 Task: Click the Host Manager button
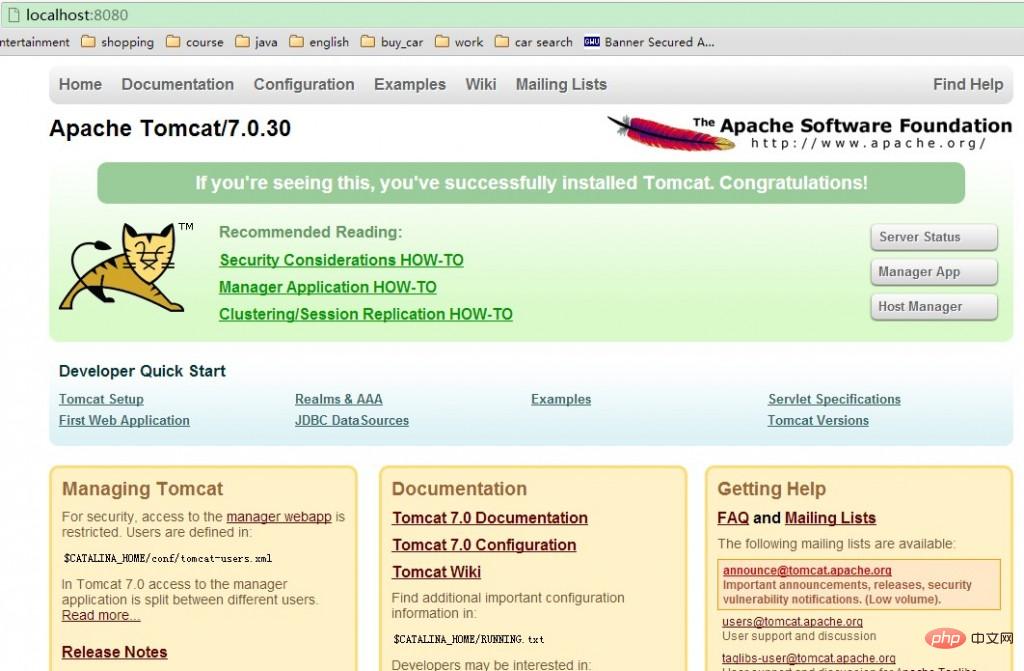[x=934, y=306]
